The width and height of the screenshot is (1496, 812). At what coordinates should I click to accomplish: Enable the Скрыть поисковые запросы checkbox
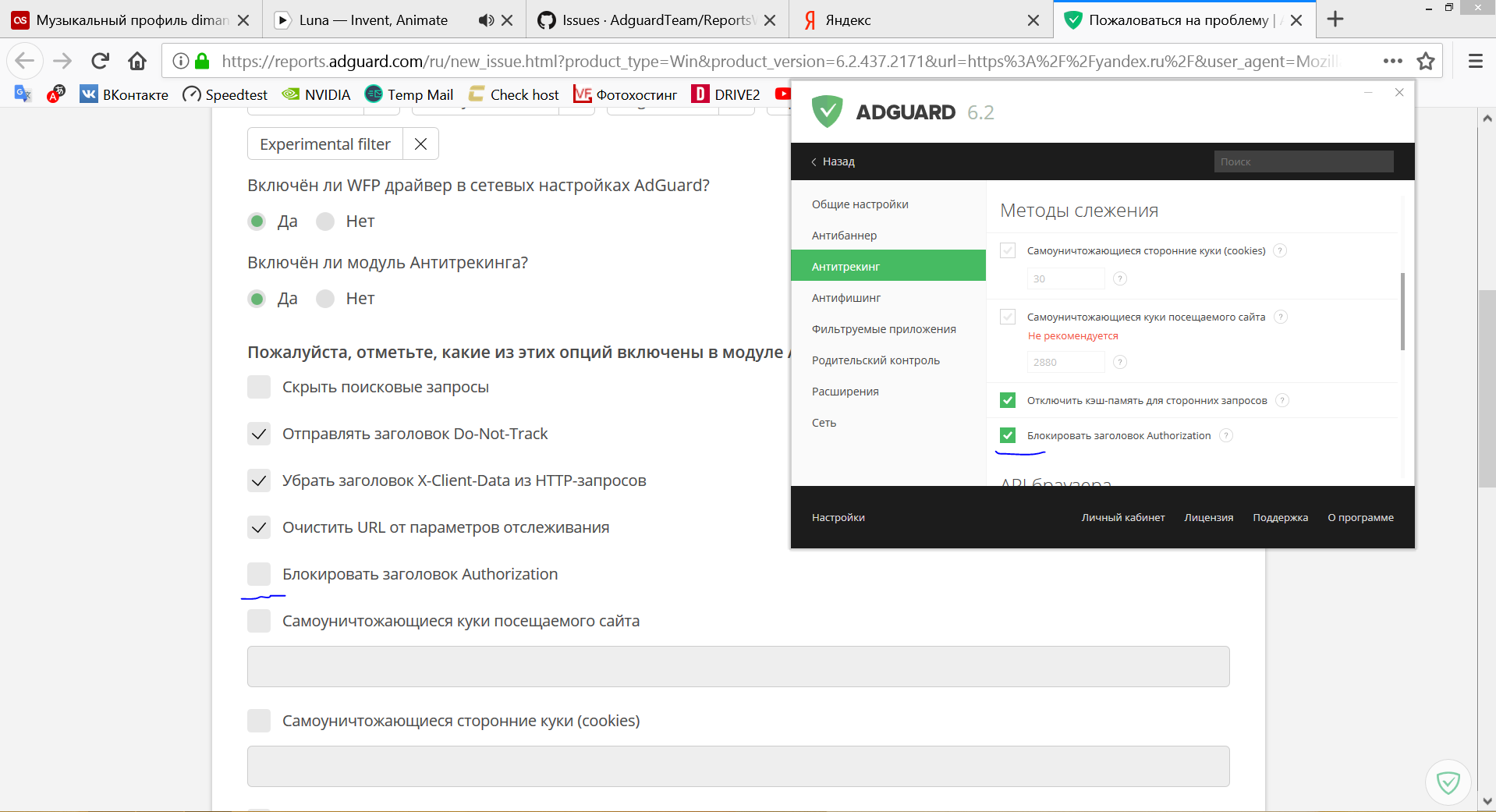[x=258, y=387]
